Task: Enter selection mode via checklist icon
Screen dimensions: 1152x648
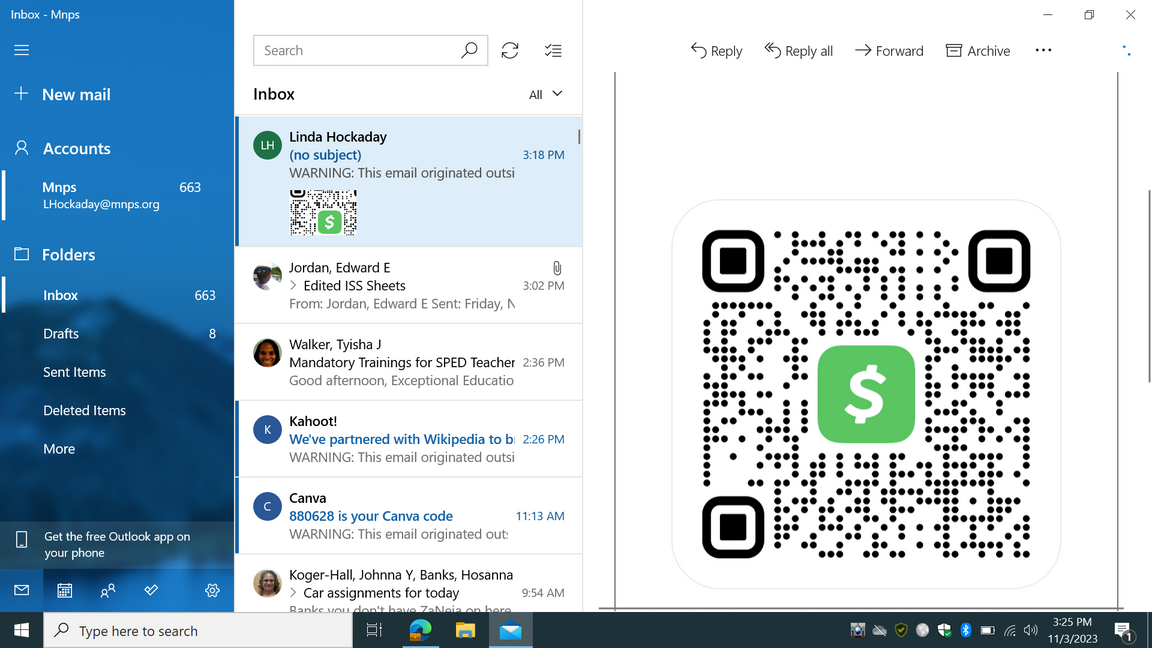Action: pos(553,51)
